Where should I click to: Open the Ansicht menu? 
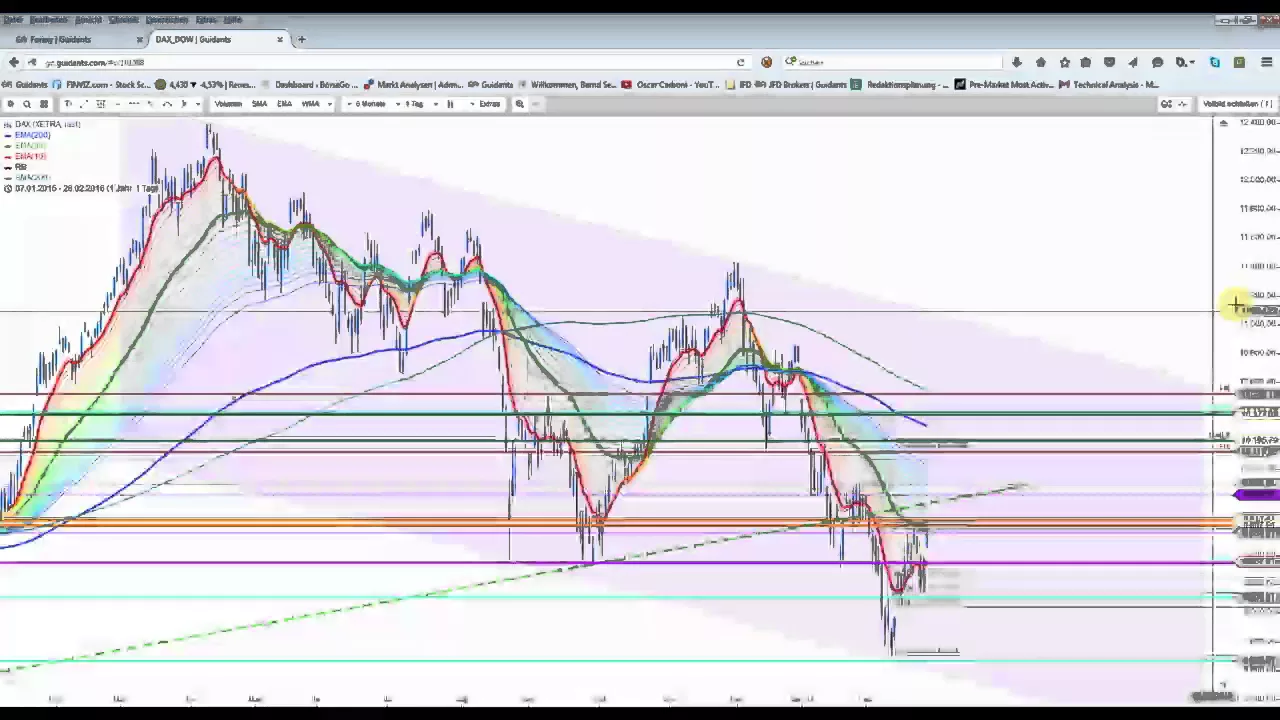coord(88,19)
